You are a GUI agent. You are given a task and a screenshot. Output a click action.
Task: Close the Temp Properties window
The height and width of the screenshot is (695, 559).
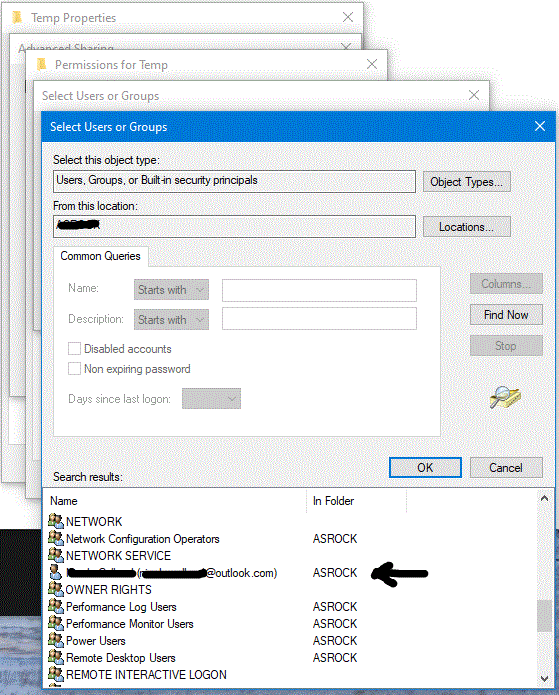coord(348,17)
